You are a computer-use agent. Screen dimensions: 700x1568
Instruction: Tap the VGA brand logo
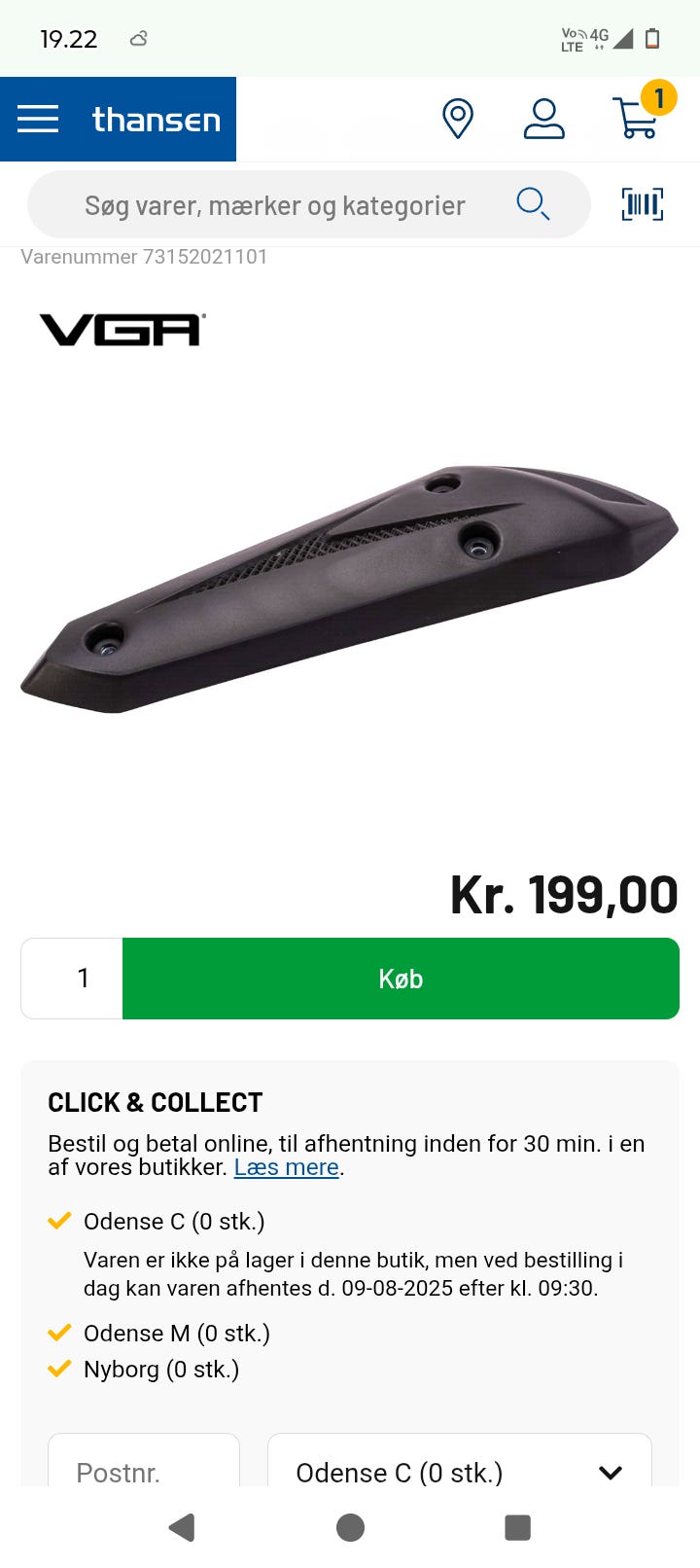pos(122,330)
